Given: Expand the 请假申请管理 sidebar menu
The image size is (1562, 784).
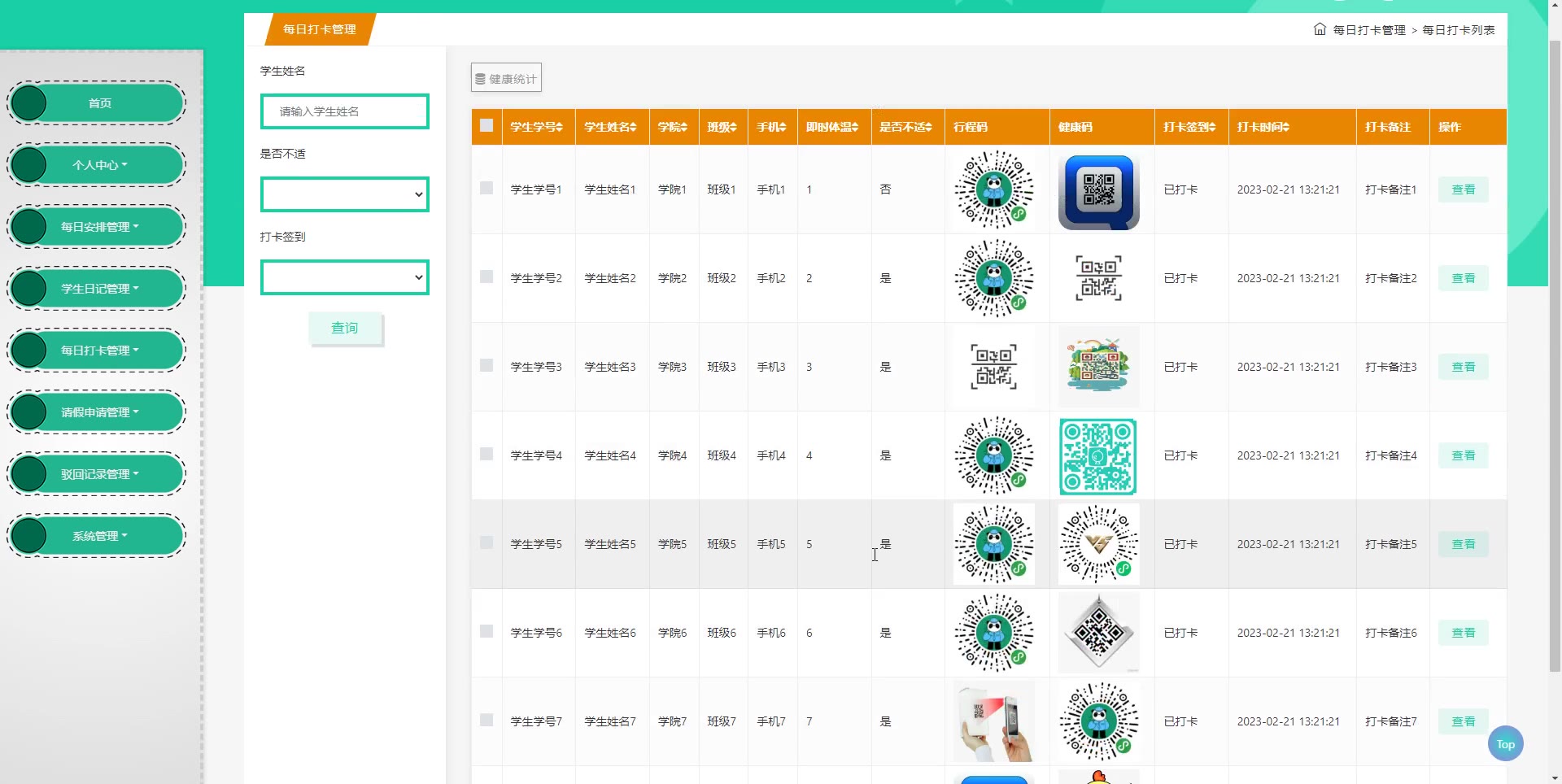Looking at the screenshot, I should tap(97, 412).
